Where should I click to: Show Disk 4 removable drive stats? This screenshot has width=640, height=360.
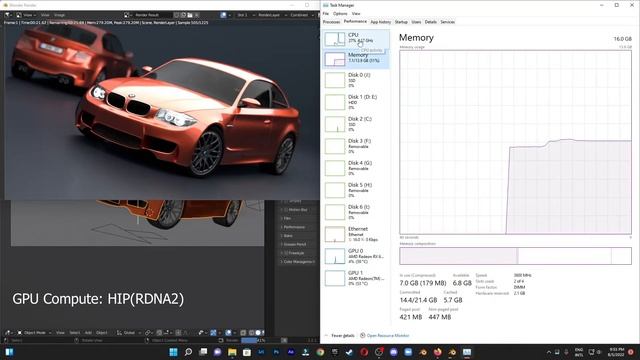click(x=356, y=168)
